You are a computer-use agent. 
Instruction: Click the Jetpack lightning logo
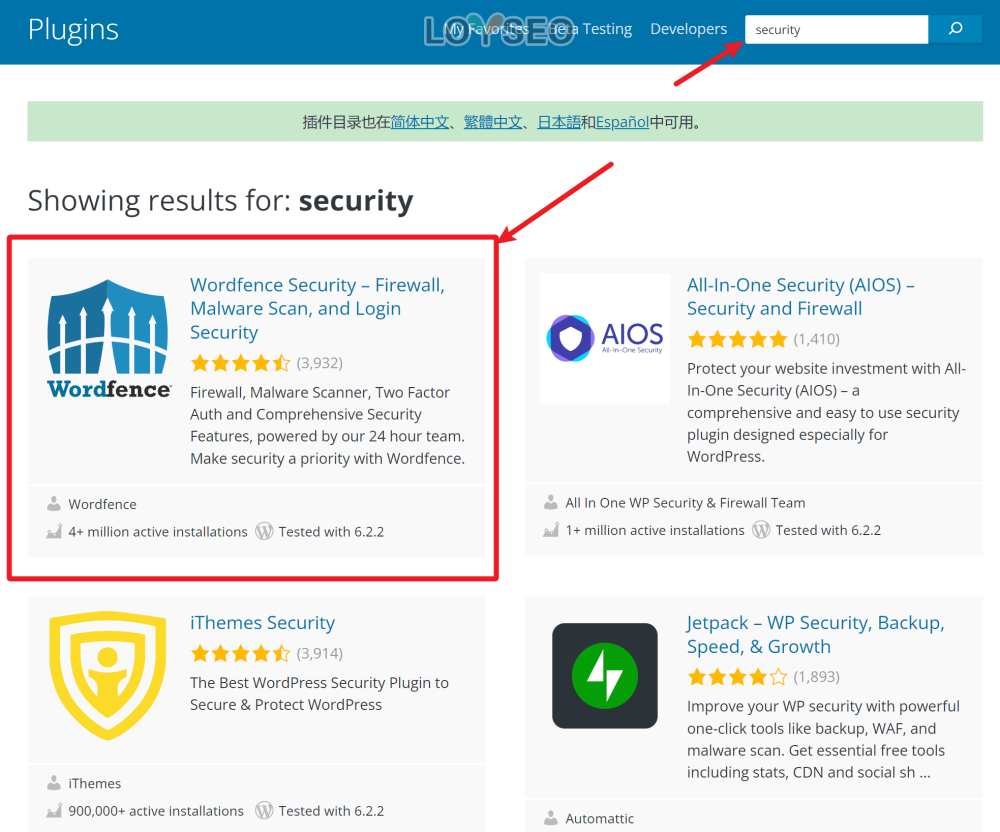(x=605, y=676)
